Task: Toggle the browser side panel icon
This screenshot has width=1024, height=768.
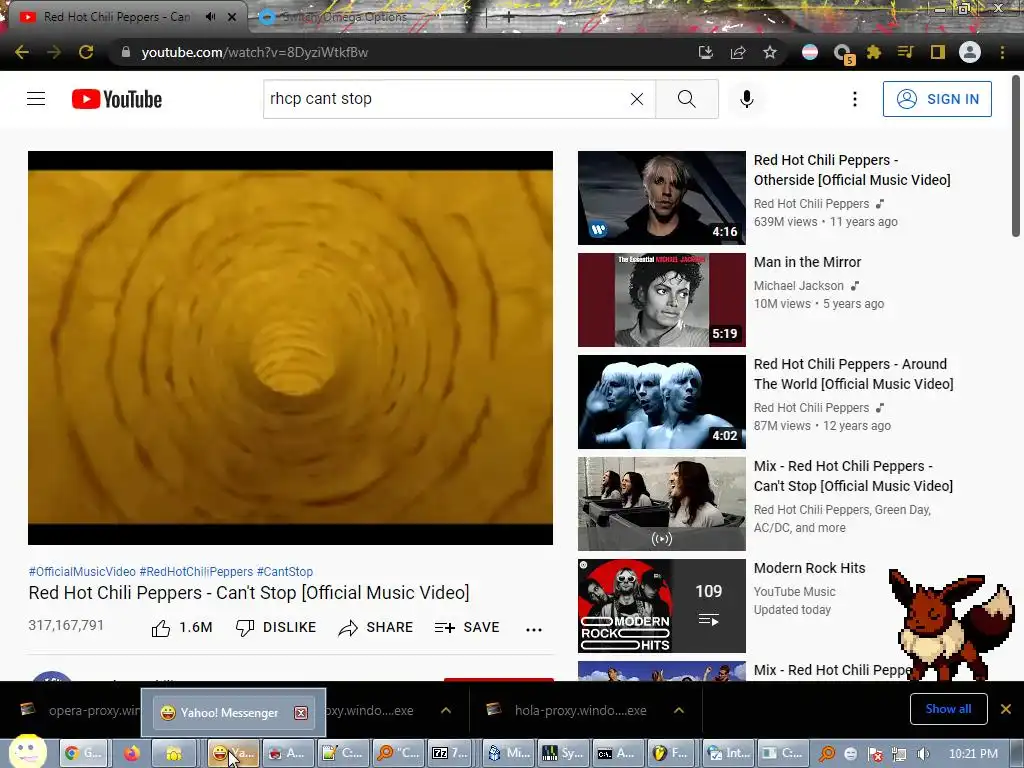Action: coord(938,52)
